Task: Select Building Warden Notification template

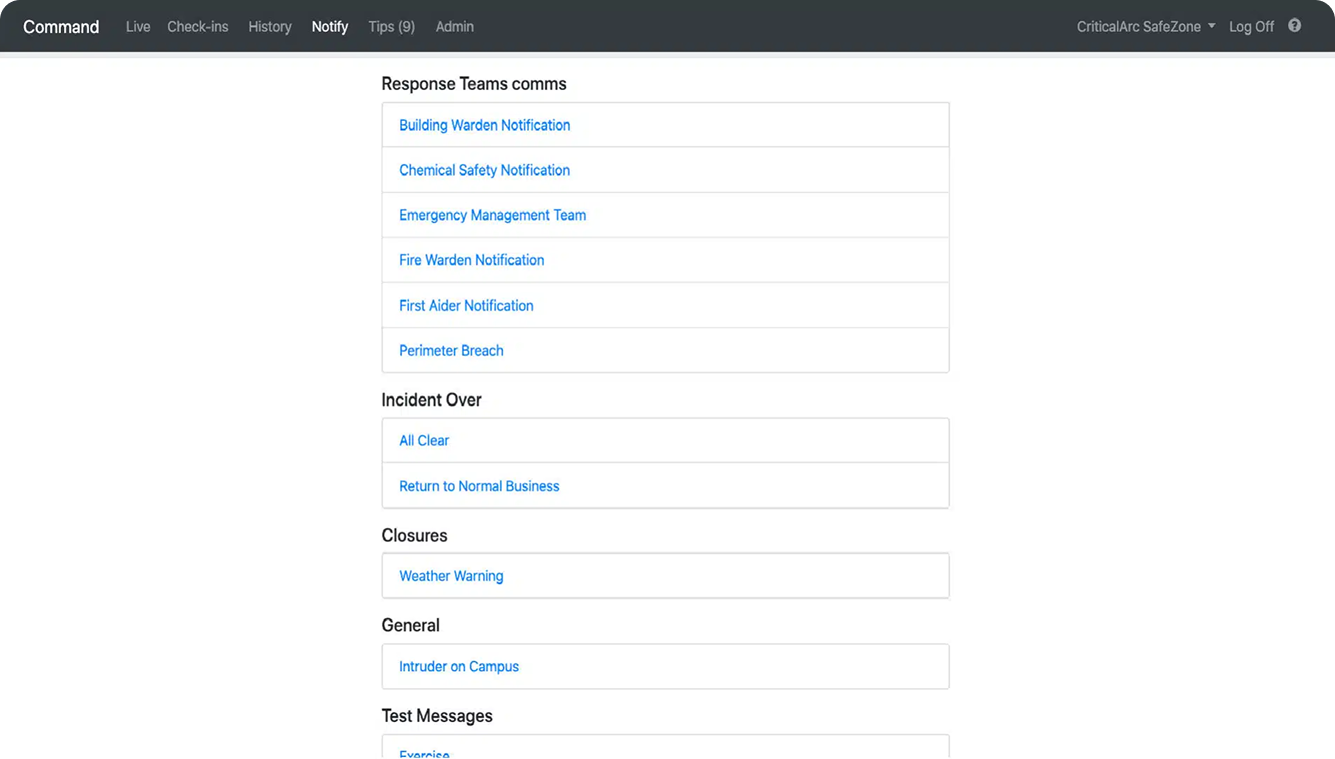Action: (x=484, y=125)
